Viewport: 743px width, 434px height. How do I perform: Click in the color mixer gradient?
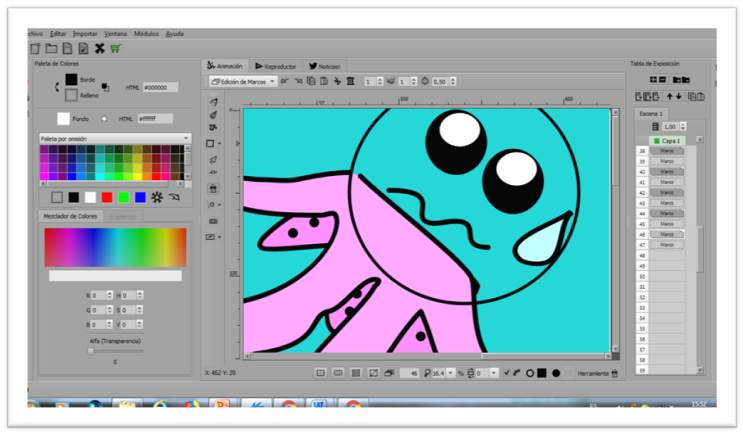(x=115, y=247)
